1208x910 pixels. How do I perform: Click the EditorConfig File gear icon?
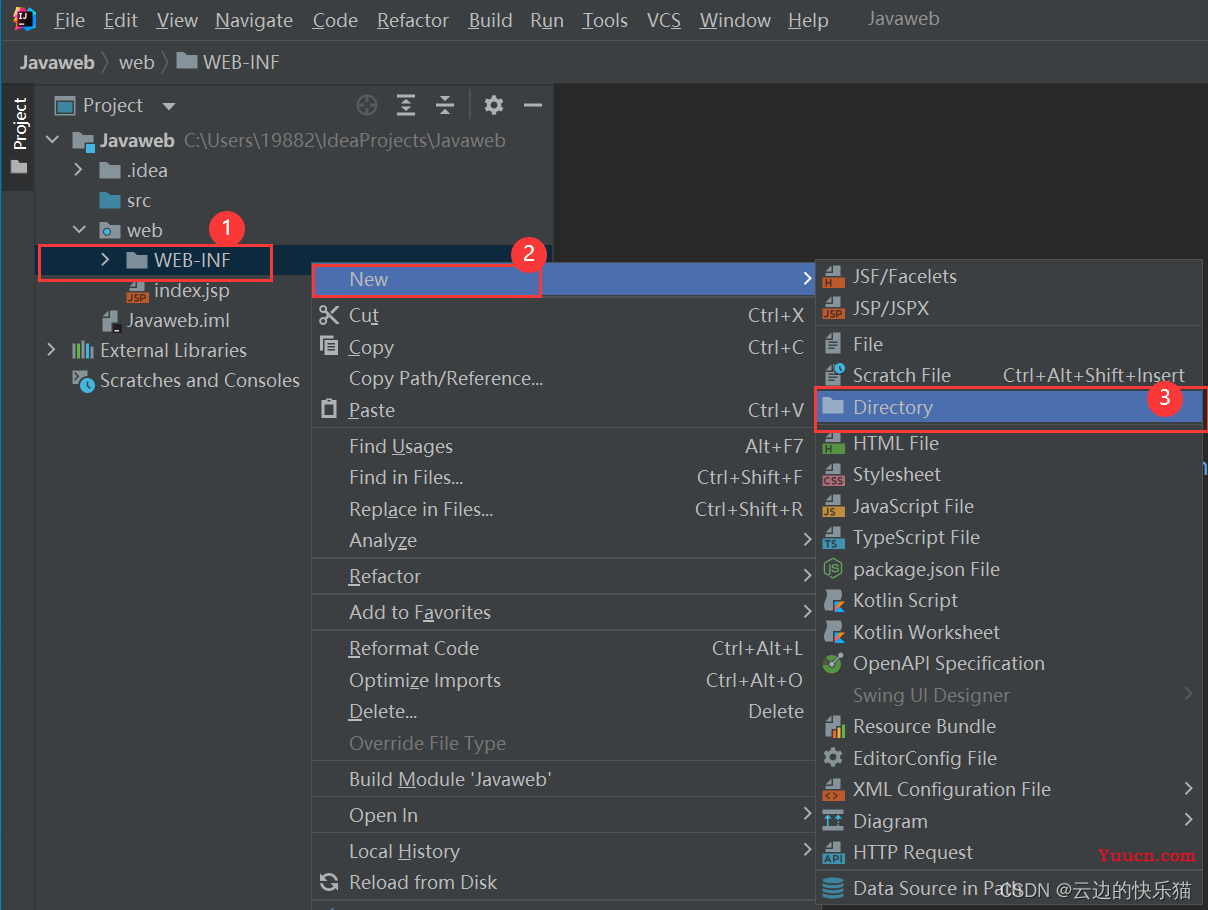tap(833, 758)
